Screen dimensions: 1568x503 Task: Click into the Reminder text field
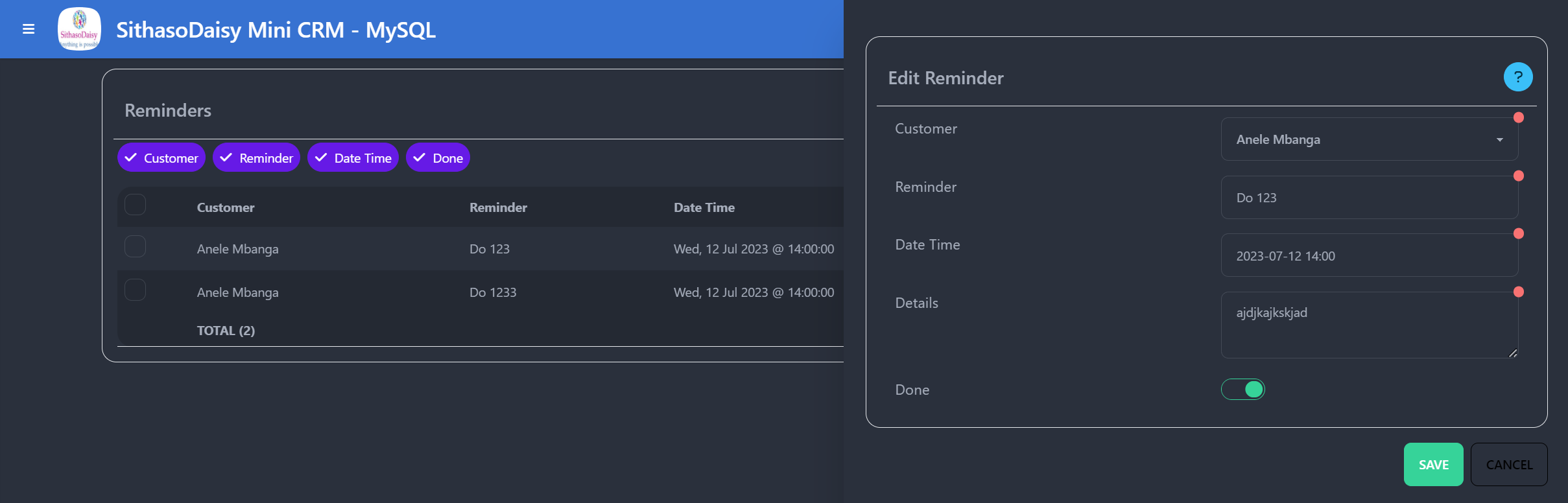point(1368,198)
